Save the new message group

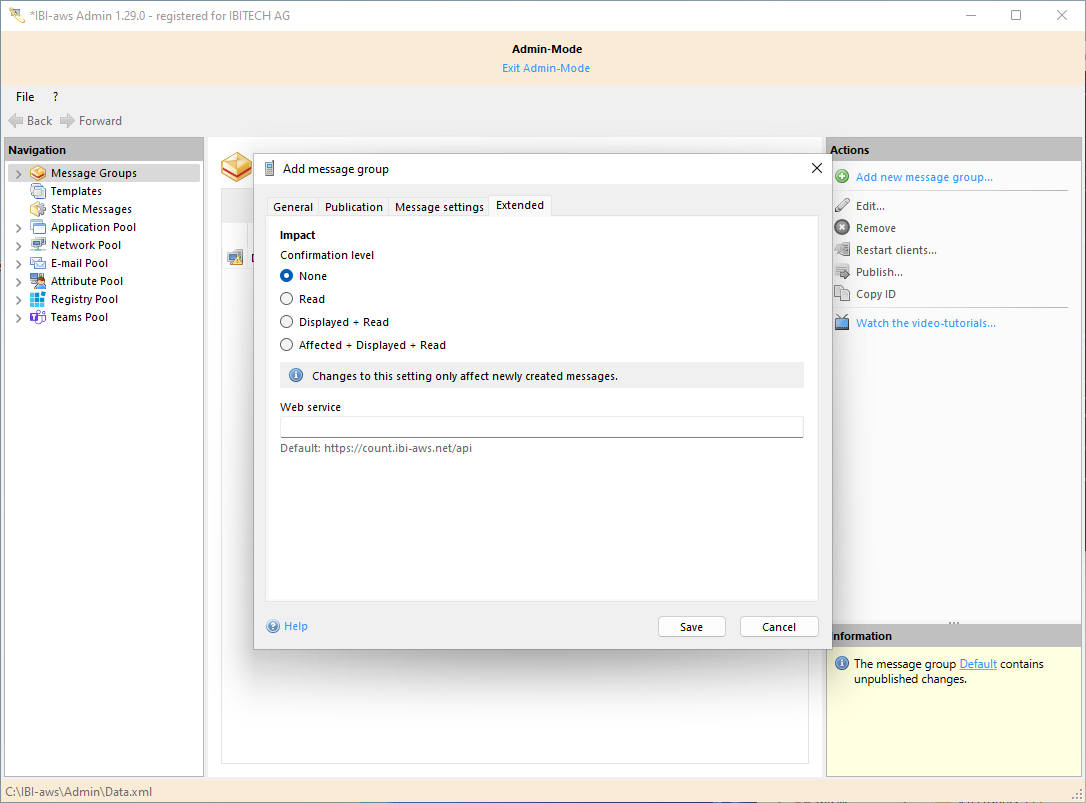coord(691,627)
